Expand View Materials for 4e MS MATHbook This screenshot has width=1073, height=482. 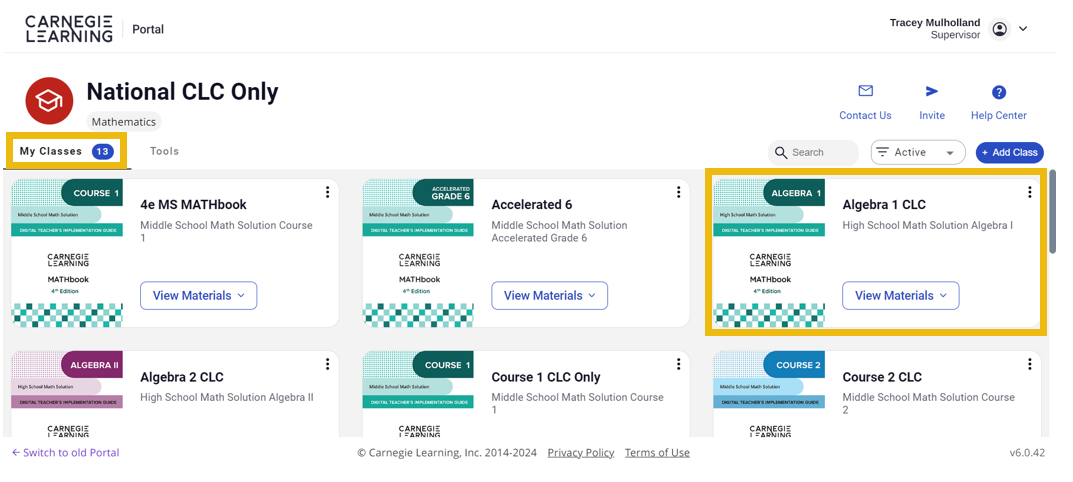[x=198, y=295]
